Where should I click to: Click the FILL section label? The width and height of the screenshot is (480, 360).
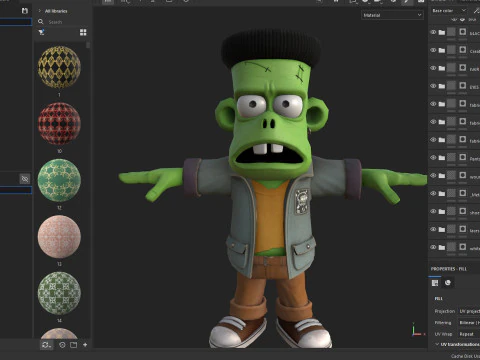[438, 298]
